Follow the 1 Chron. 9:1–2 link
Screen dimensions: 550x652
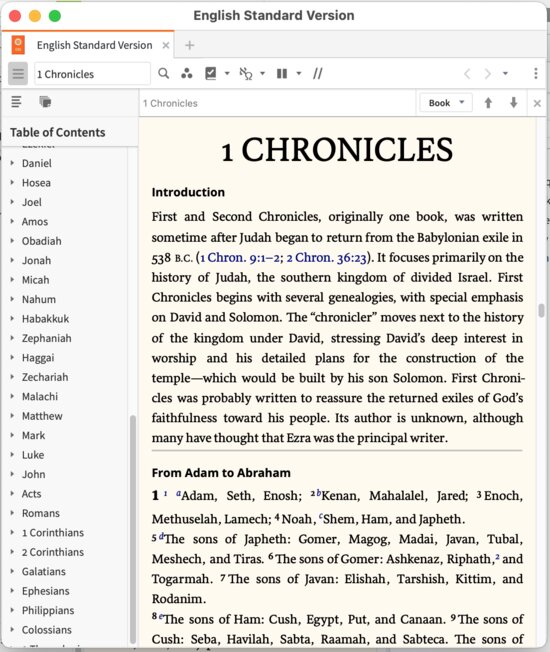coord(240,258)
